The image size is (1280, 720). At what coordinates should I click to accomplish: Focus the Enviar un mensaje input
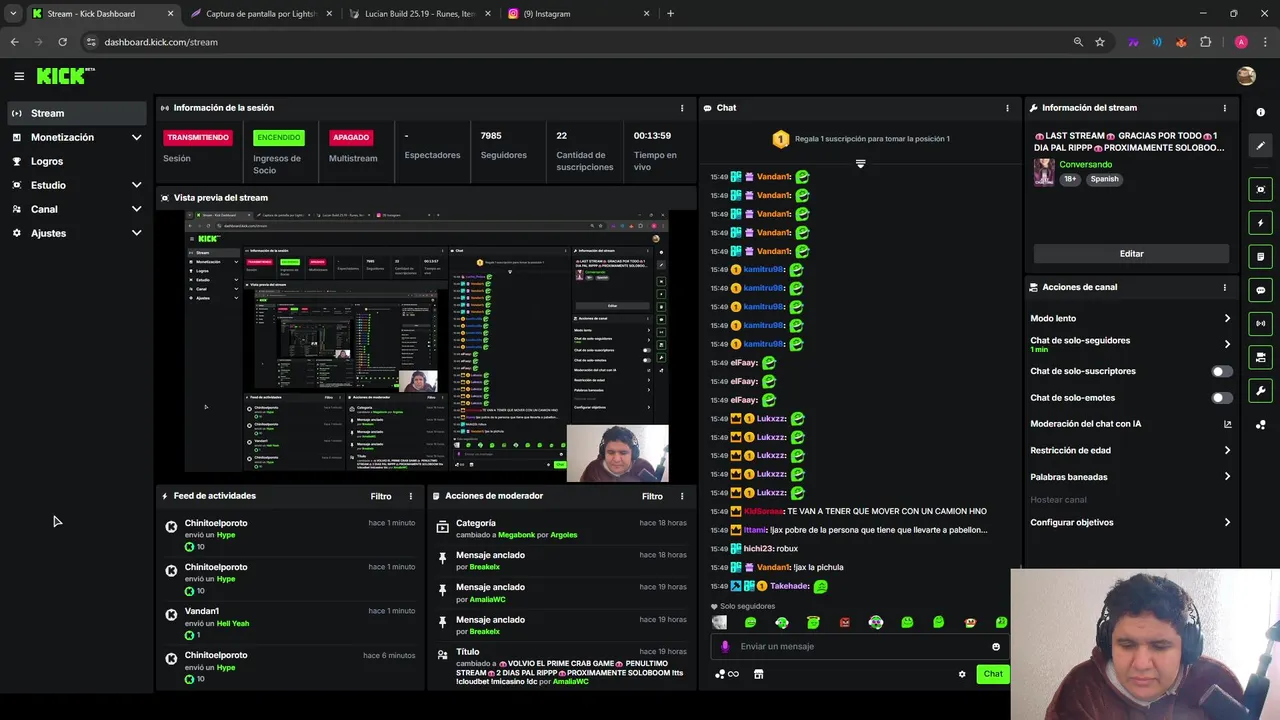[x=860, y=646]
